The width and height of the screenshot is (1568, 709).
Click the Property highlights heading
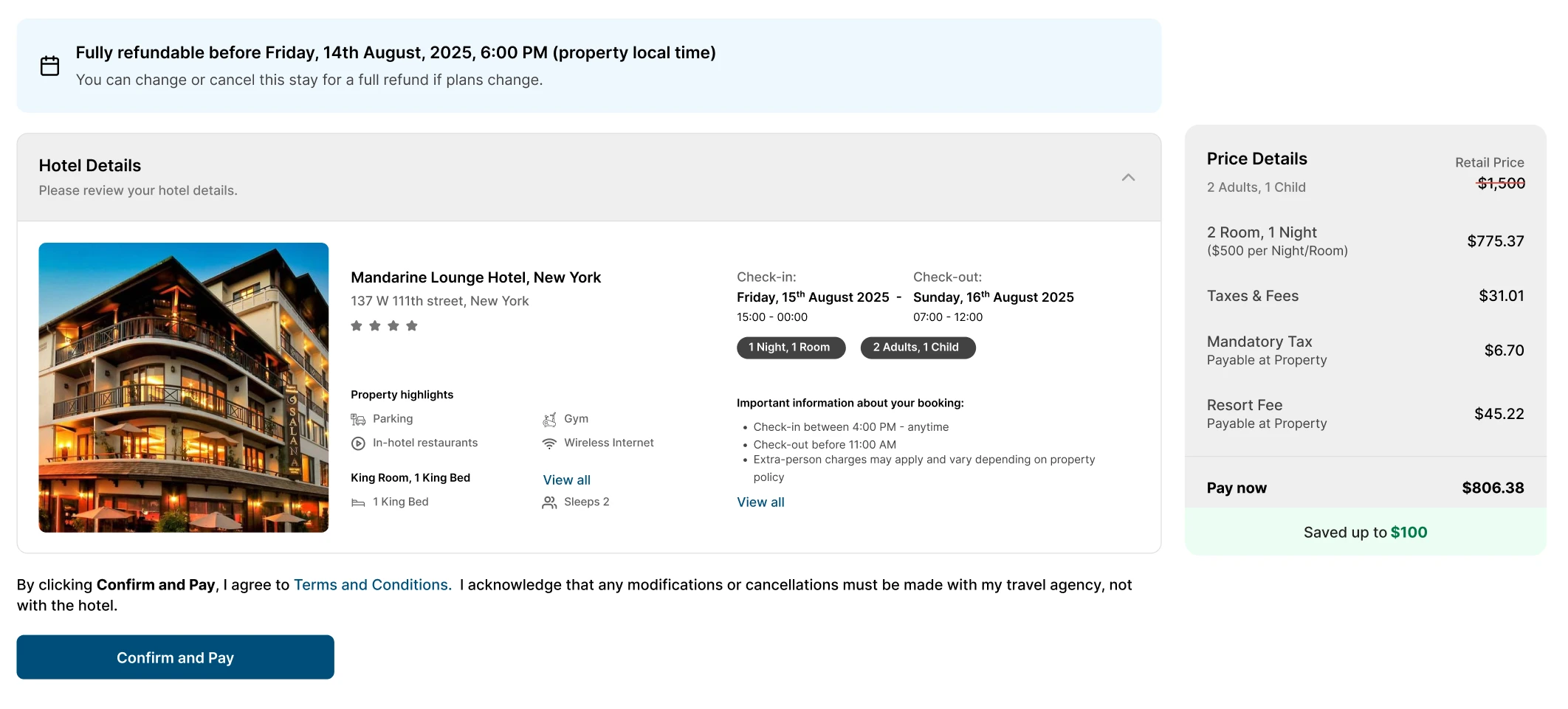coord(402,395)
